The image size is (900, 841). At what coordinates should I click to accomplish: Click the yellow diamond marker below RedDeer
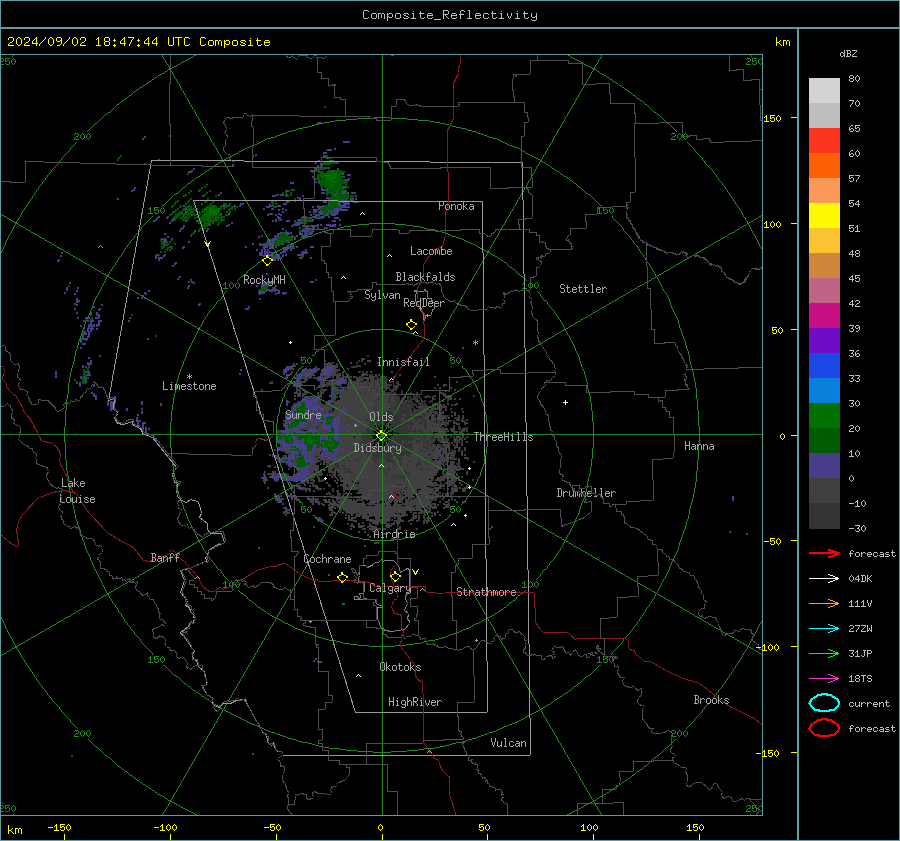412,325
